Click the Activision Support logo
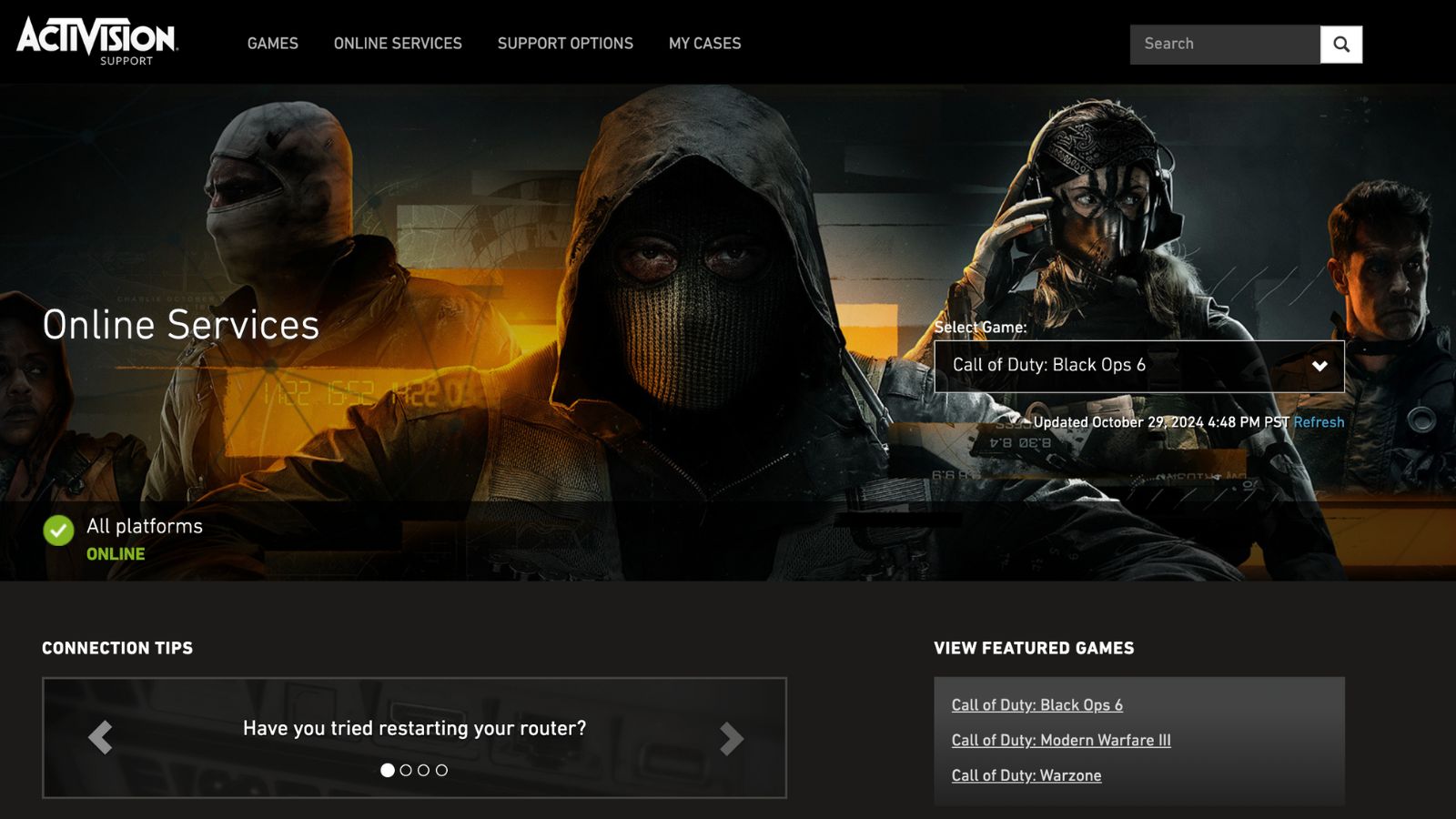Screen dimensions: 1456x819 (x=97, y=42)
